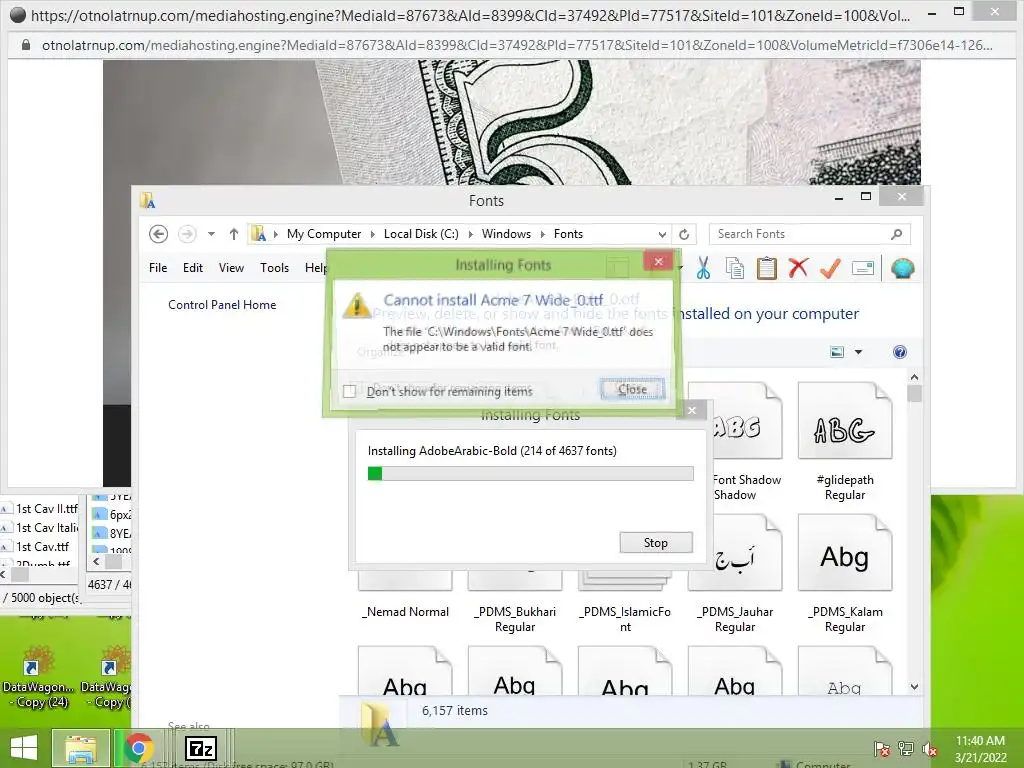Click the blue shell icon in the toolbar
1024x768 pixels.
[x=903, y=268]
